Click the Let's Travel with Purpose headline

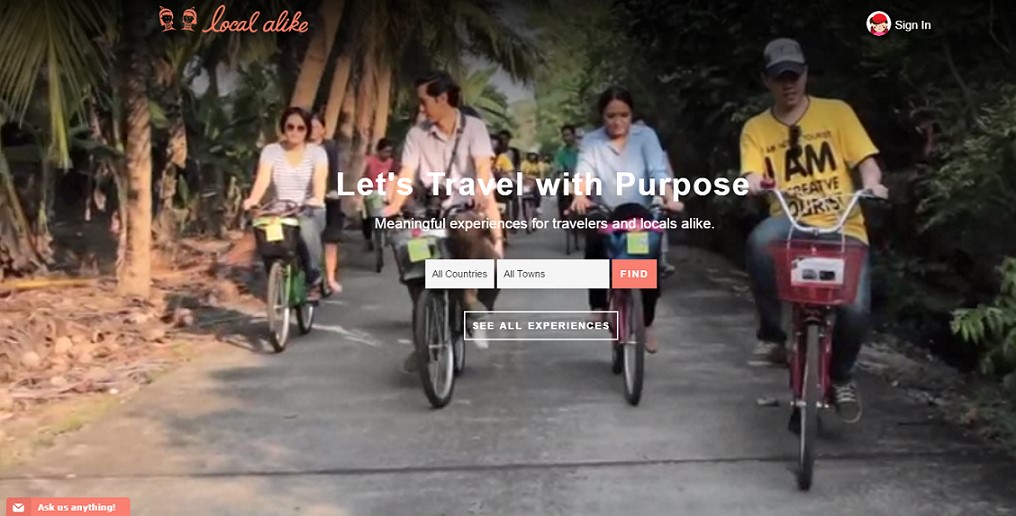[543, 184]
